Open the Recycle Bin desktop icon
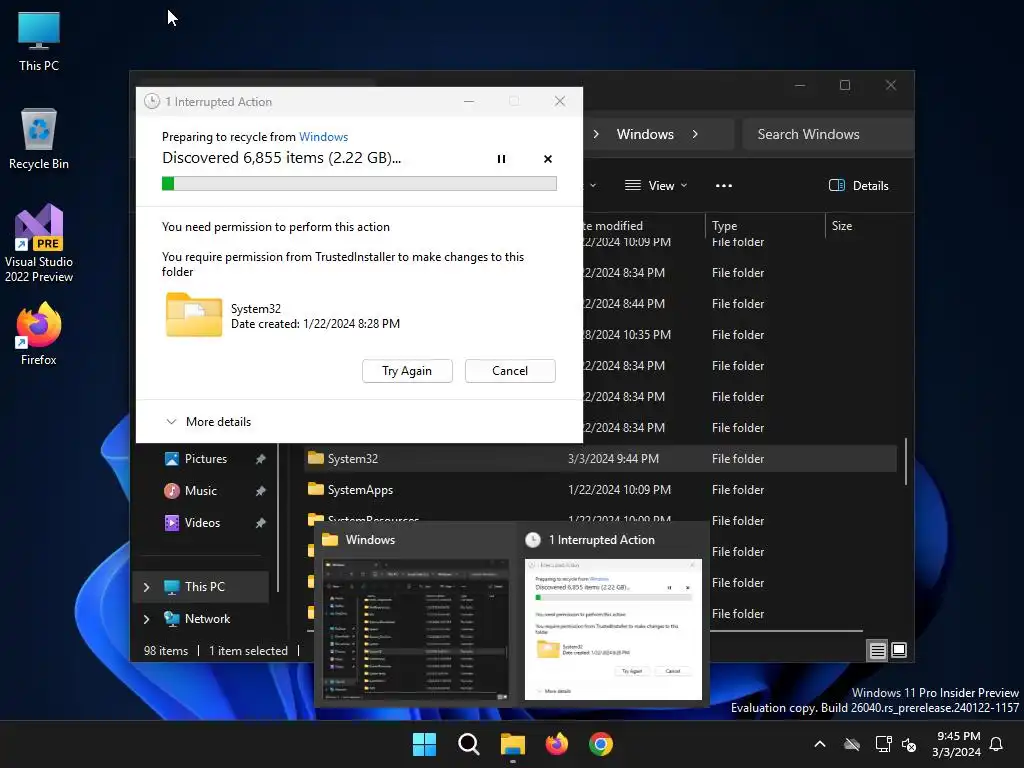The image size is (1024, 768). (39, 139)
